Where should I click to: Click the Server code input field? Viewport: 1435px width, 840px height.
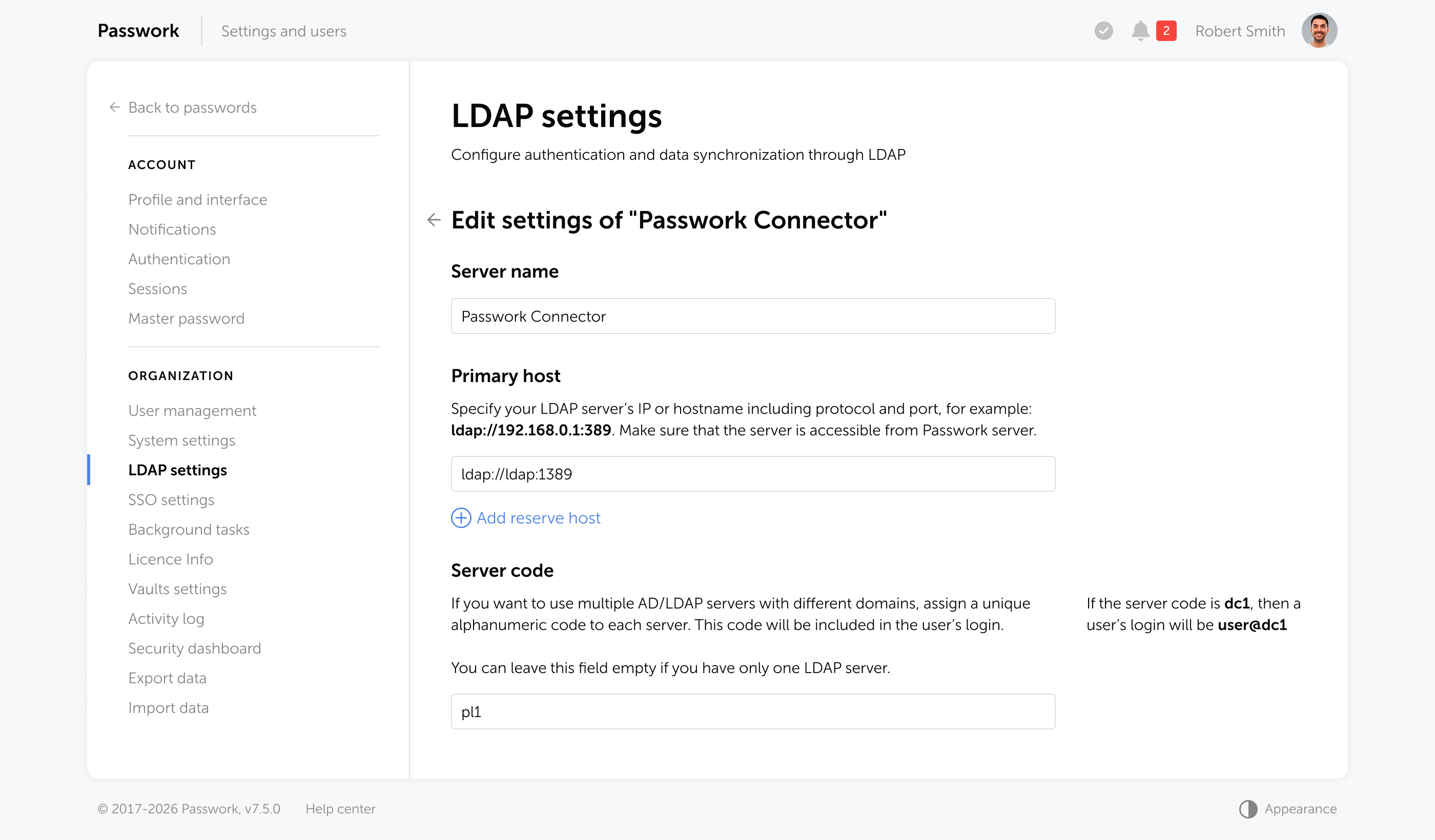[752, 711]
